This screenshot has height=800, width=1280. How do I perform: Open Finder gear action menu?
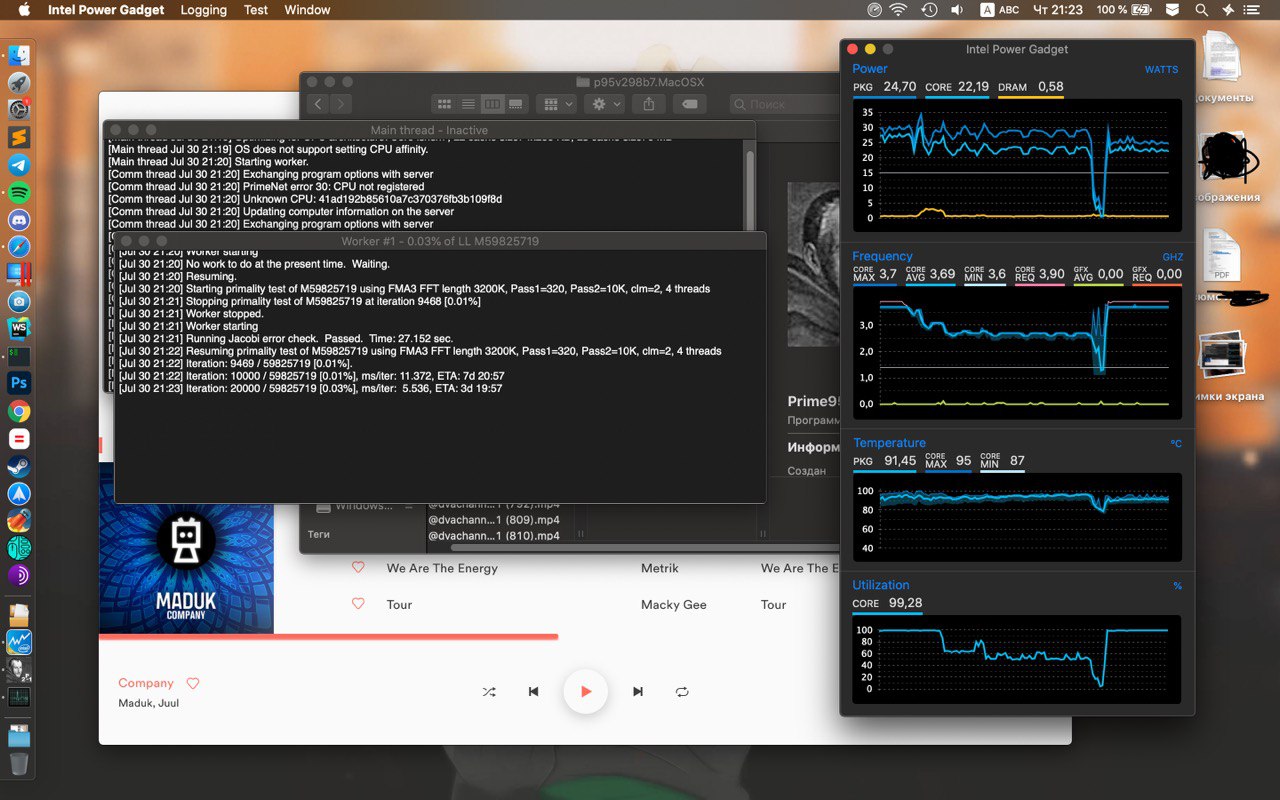pos(605,104)
